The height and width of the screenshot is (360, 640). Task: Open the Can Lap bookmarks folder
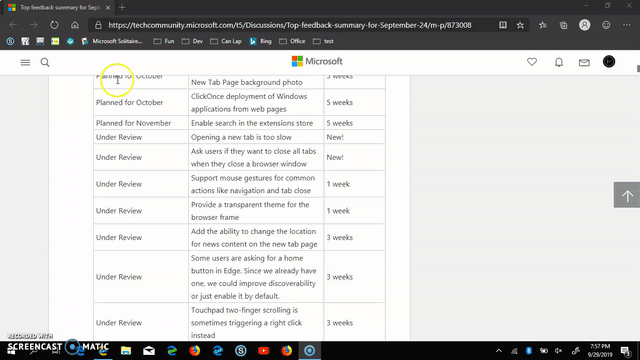pyautogui.click(x=226, y=41)
